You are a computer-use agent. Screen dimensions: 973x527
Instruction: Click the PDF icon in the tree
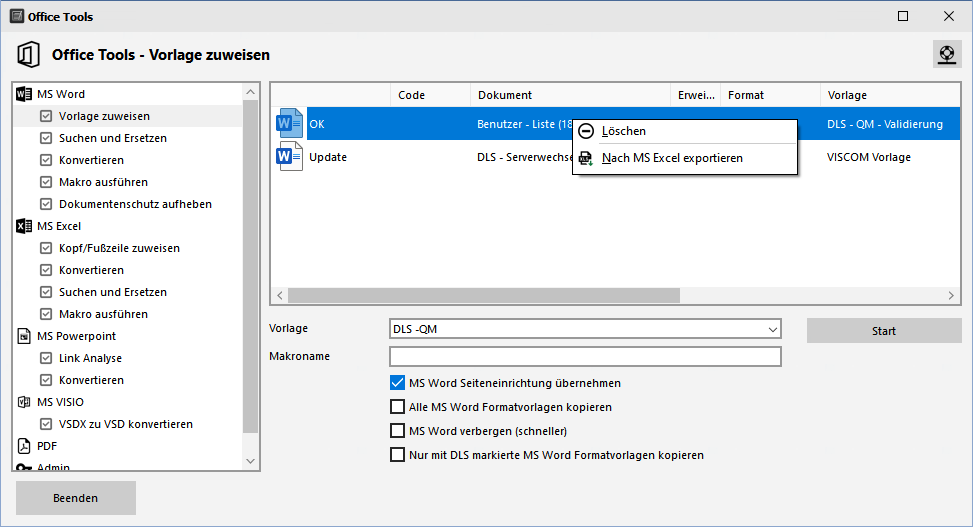pyautogui.click(x=24, y=446)
